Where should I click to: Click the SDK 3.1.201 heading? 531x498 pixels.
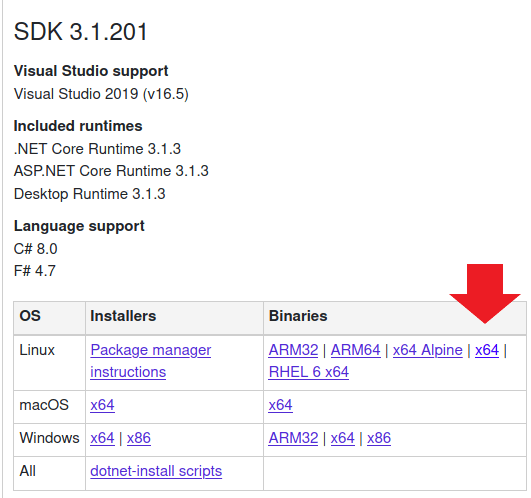coord(80,32)
